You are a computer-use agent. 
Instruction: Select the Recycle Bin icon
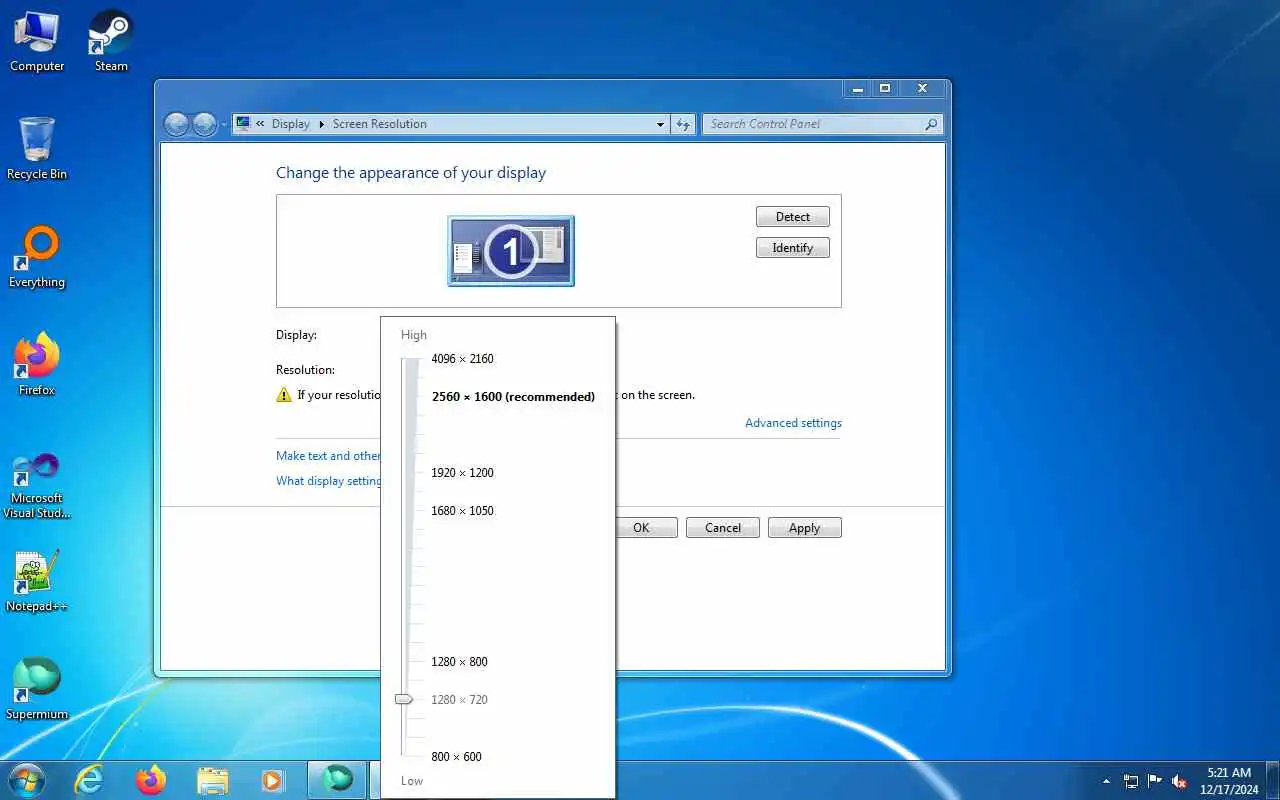click(x=37, y=149)
